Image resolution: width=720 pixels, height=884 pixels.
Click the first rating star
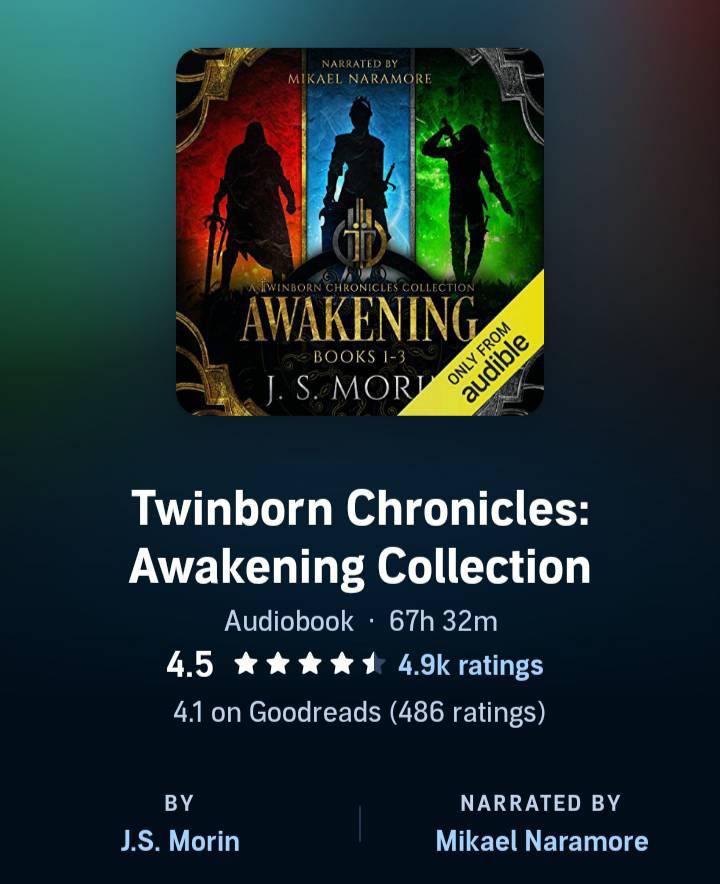(245, 664)
